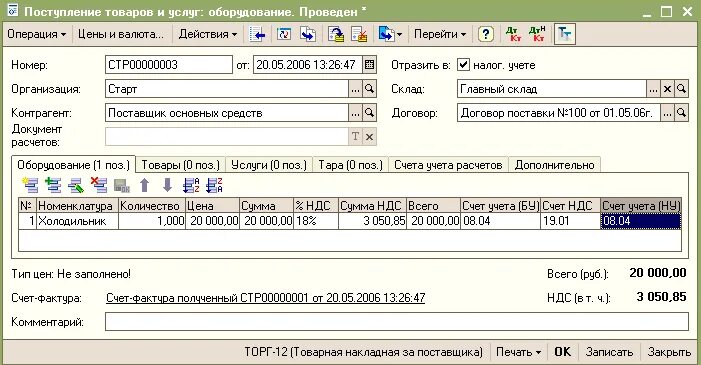Switch to Тара (0 поз.) tab
Screen dimensions: 701x365
[350, 165]
